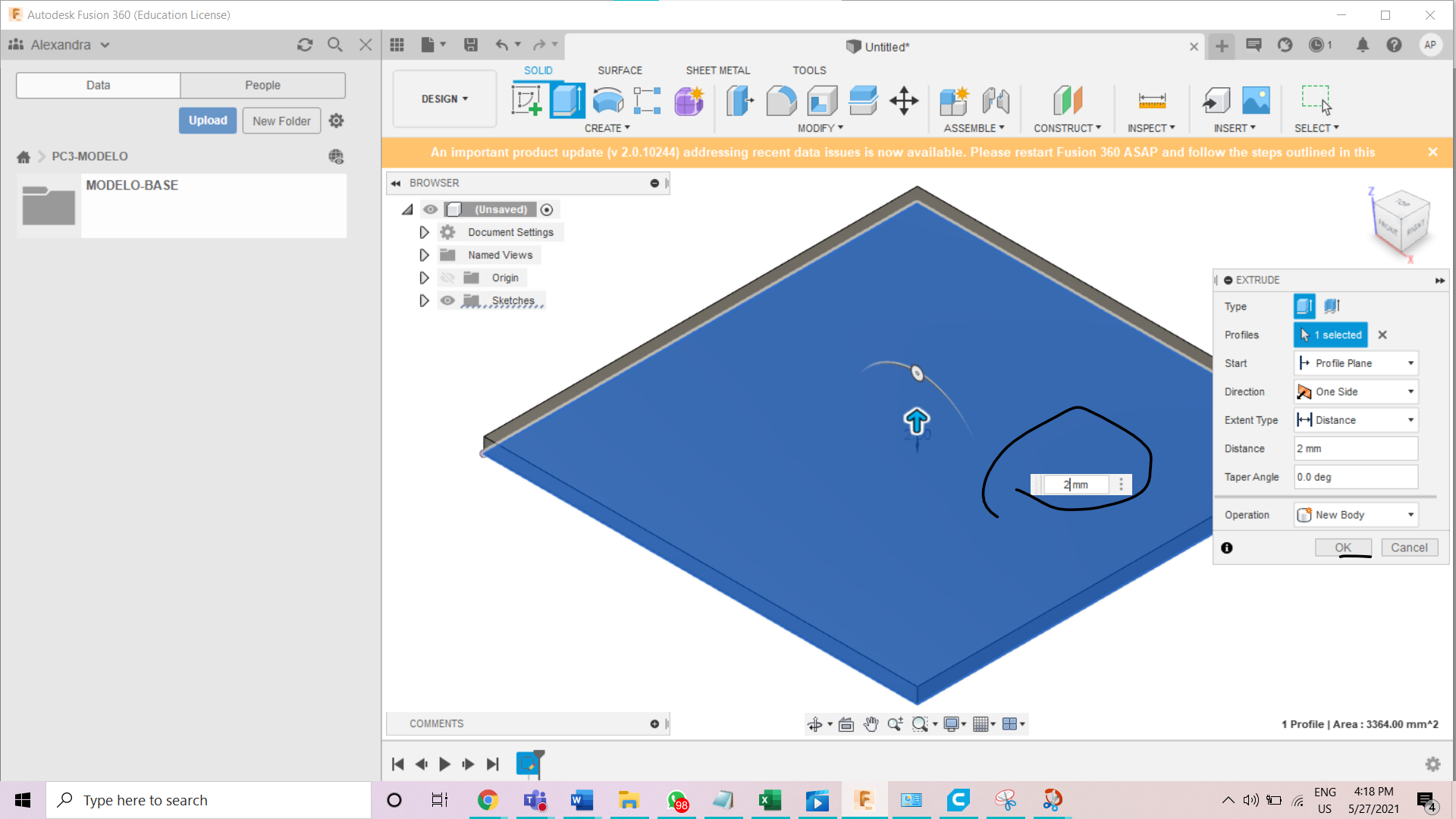Dismiss the orange update banner

coord(1432,152)
